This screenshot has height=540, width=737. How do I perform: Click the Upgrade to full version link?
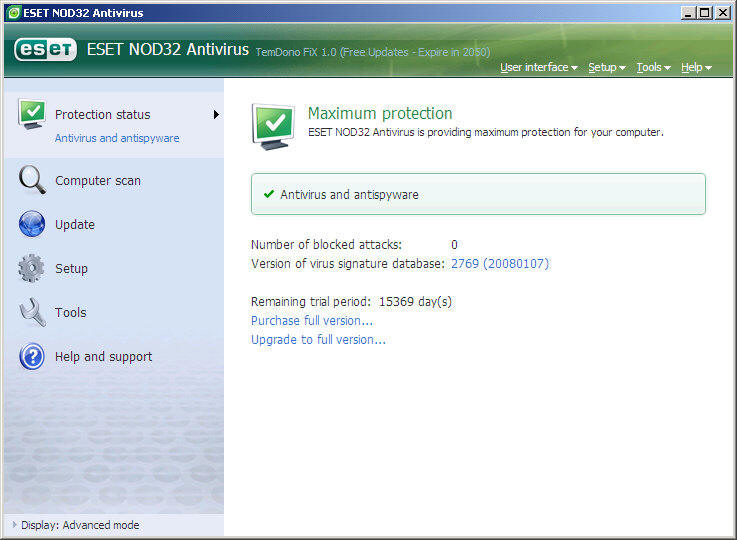click(318, 340)
